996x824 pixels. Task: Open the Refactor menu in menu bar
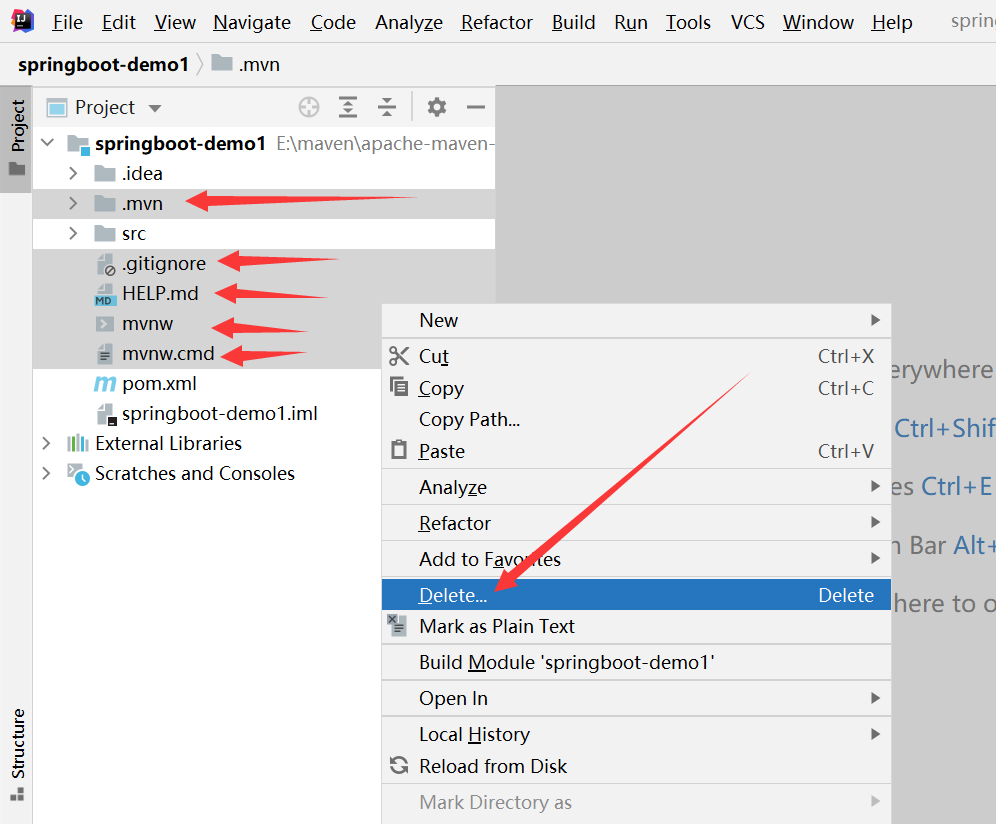(x=497, y=22)
